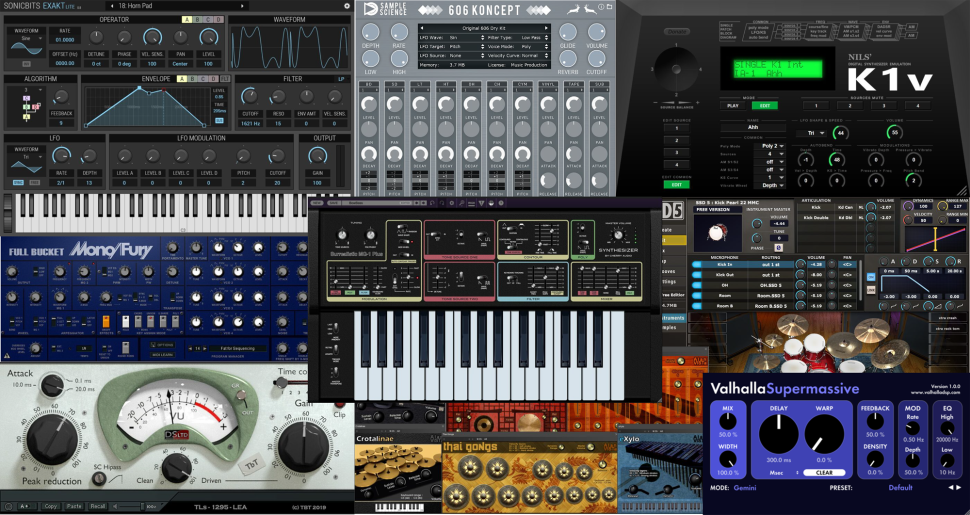Select Operator tab D in Exakt
The image size is (970, 515).
click(x=218, y=19)
